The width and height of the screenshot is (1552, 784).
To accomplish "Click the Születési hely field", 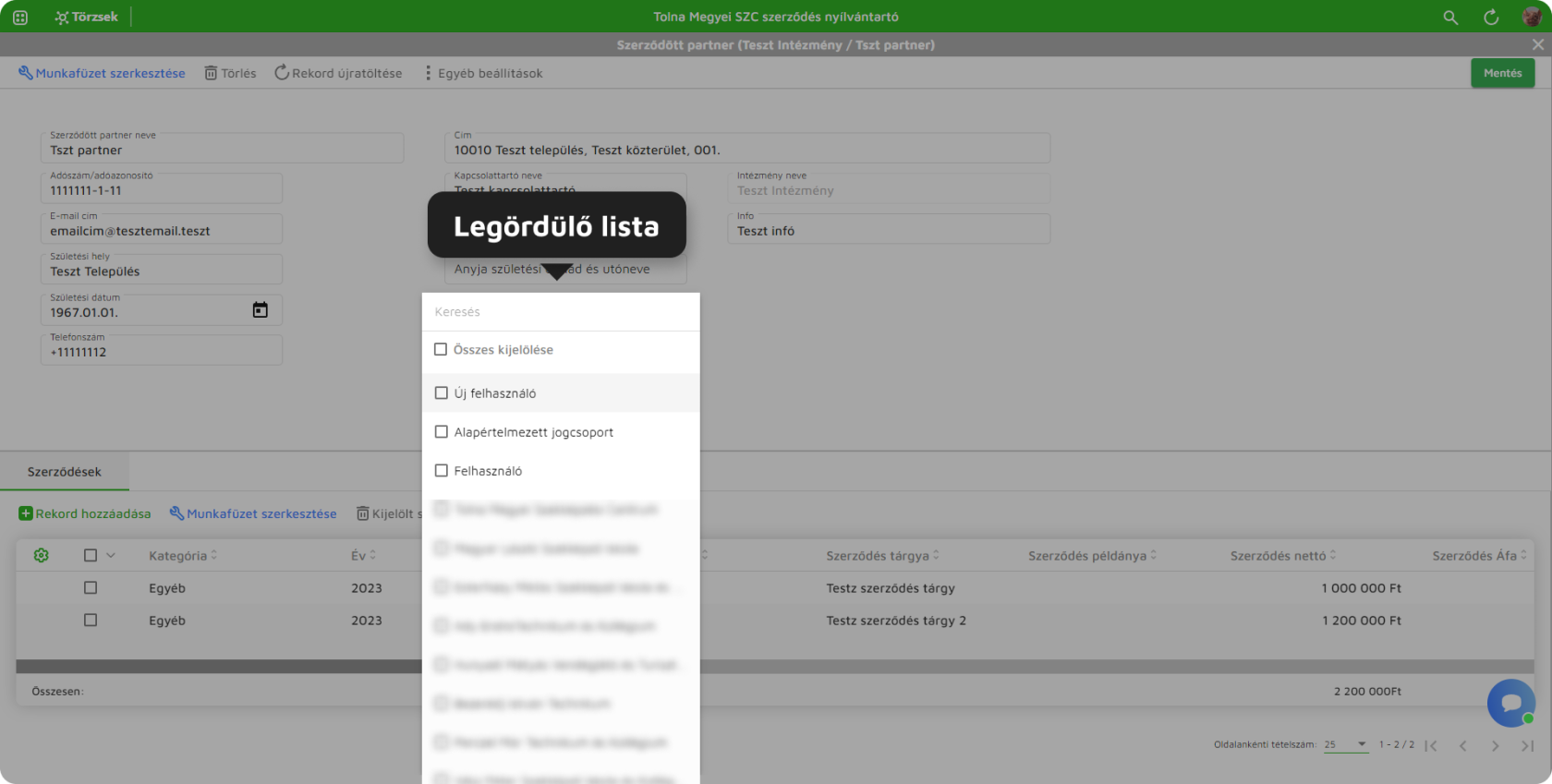I will click(x=162, y=270).
